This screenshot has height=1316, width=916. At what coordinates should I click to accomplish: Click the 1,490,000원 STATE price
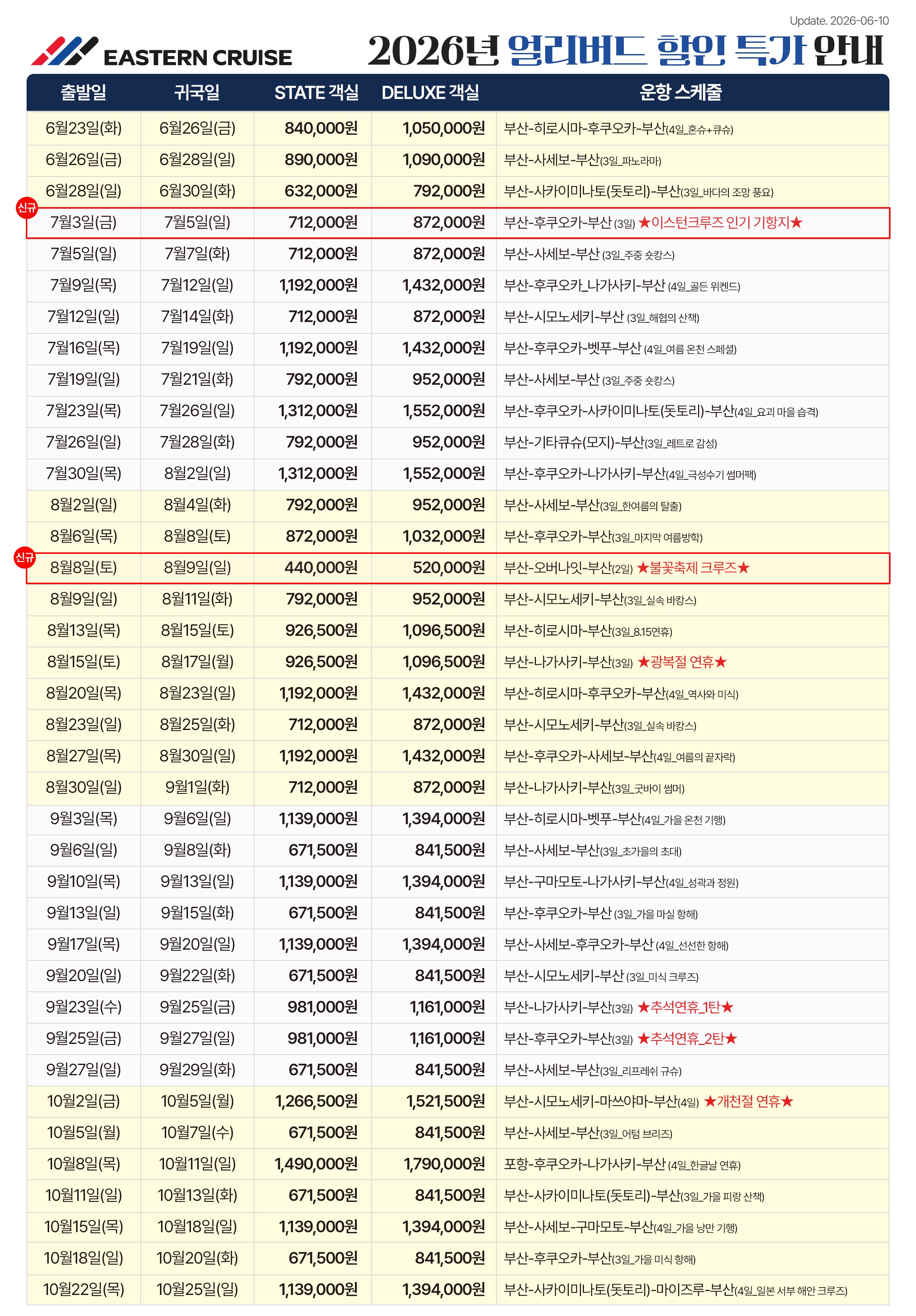coord(317,1164)
